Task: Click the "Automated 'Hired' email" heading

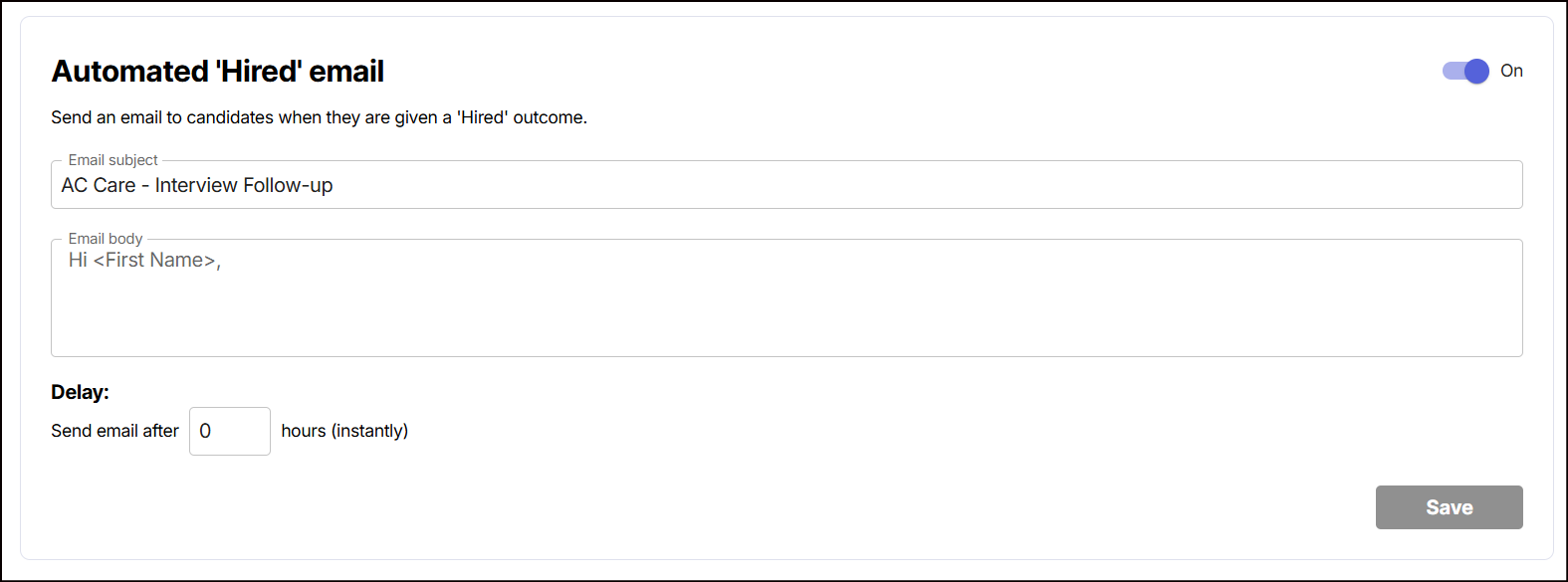Action: pyautogui.click(x=217, y=72)
